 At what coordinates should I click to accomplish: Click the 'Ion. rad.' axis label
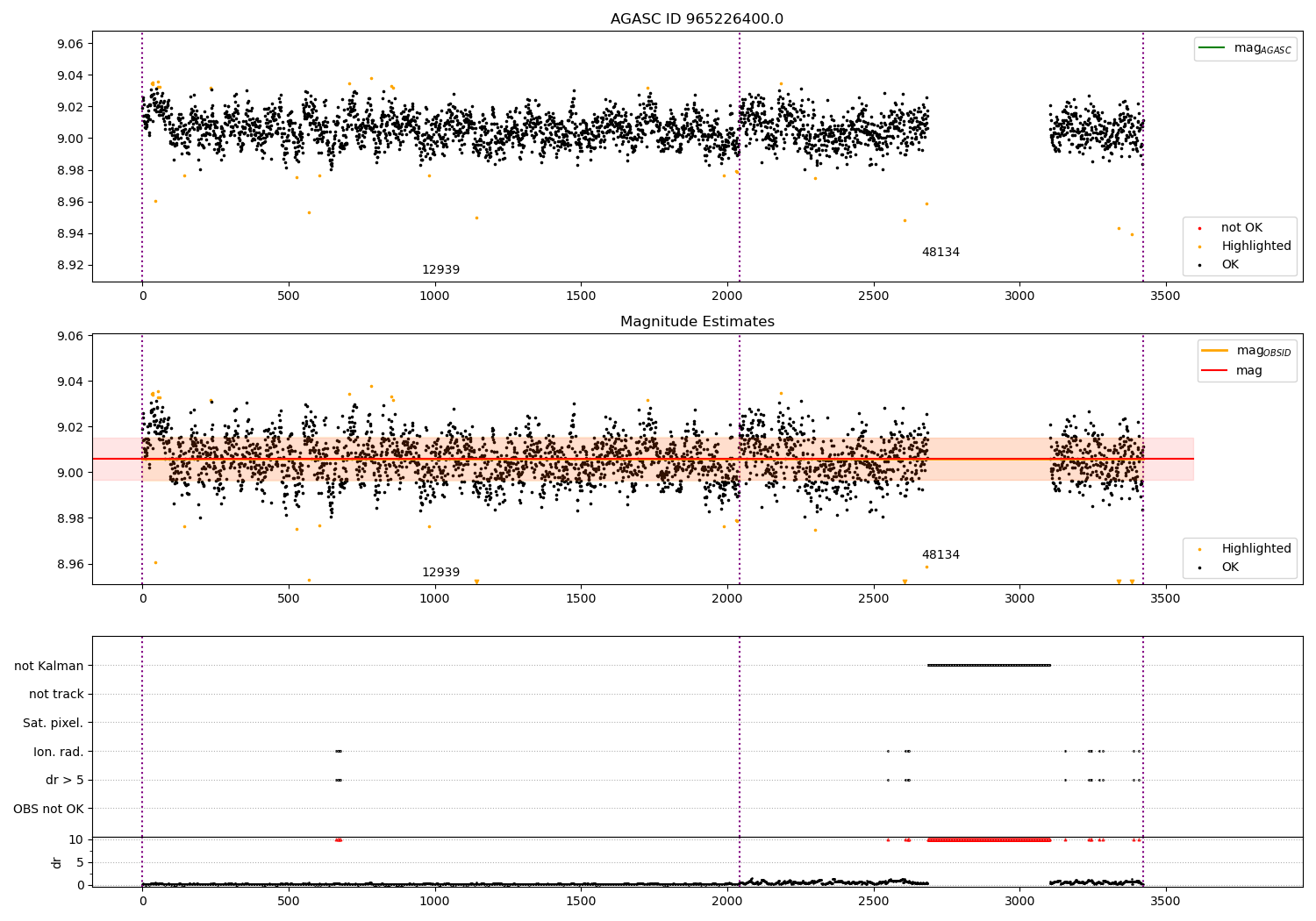[59, 752]
